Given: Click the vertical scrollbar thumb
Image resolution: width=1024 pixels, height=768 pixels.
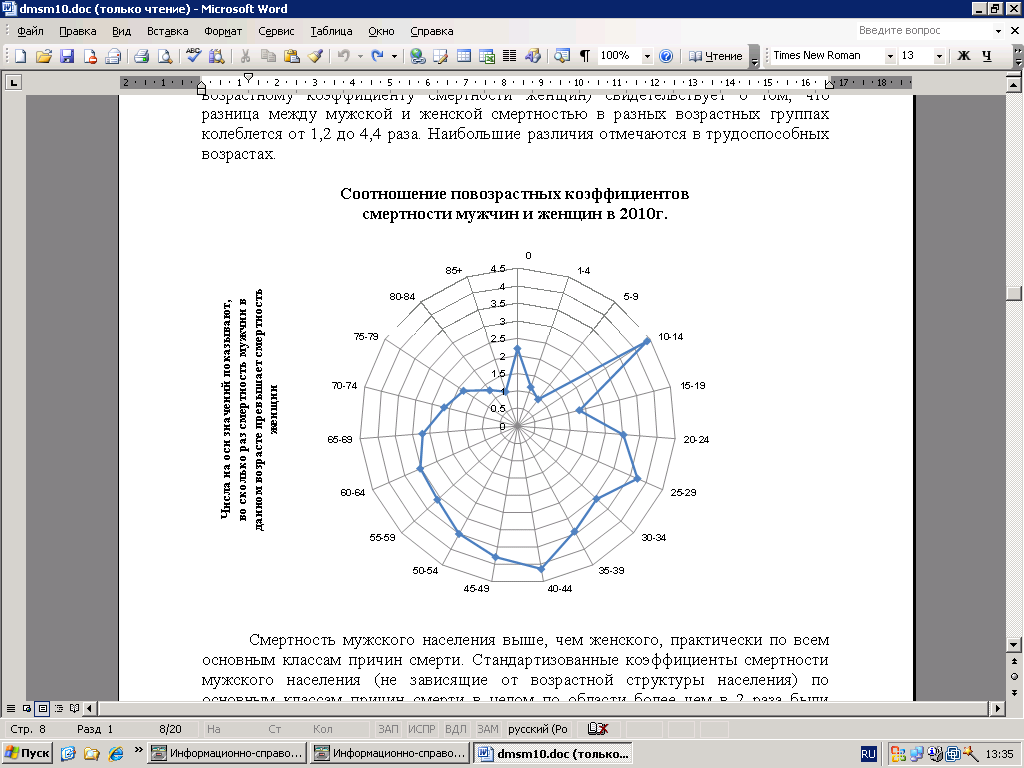Looking at the screenshot, I should click(1014, 293).
